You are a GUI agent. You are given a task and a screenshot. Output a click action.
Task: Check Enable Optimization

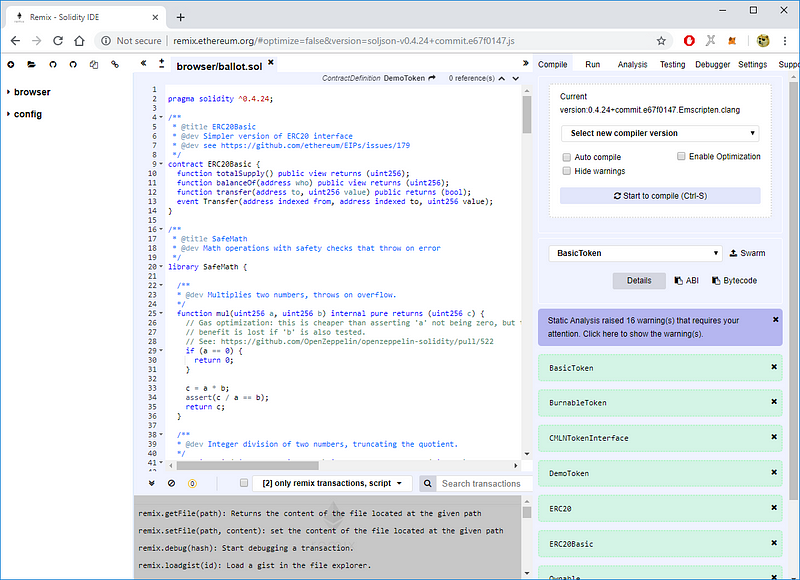(681, 156)
